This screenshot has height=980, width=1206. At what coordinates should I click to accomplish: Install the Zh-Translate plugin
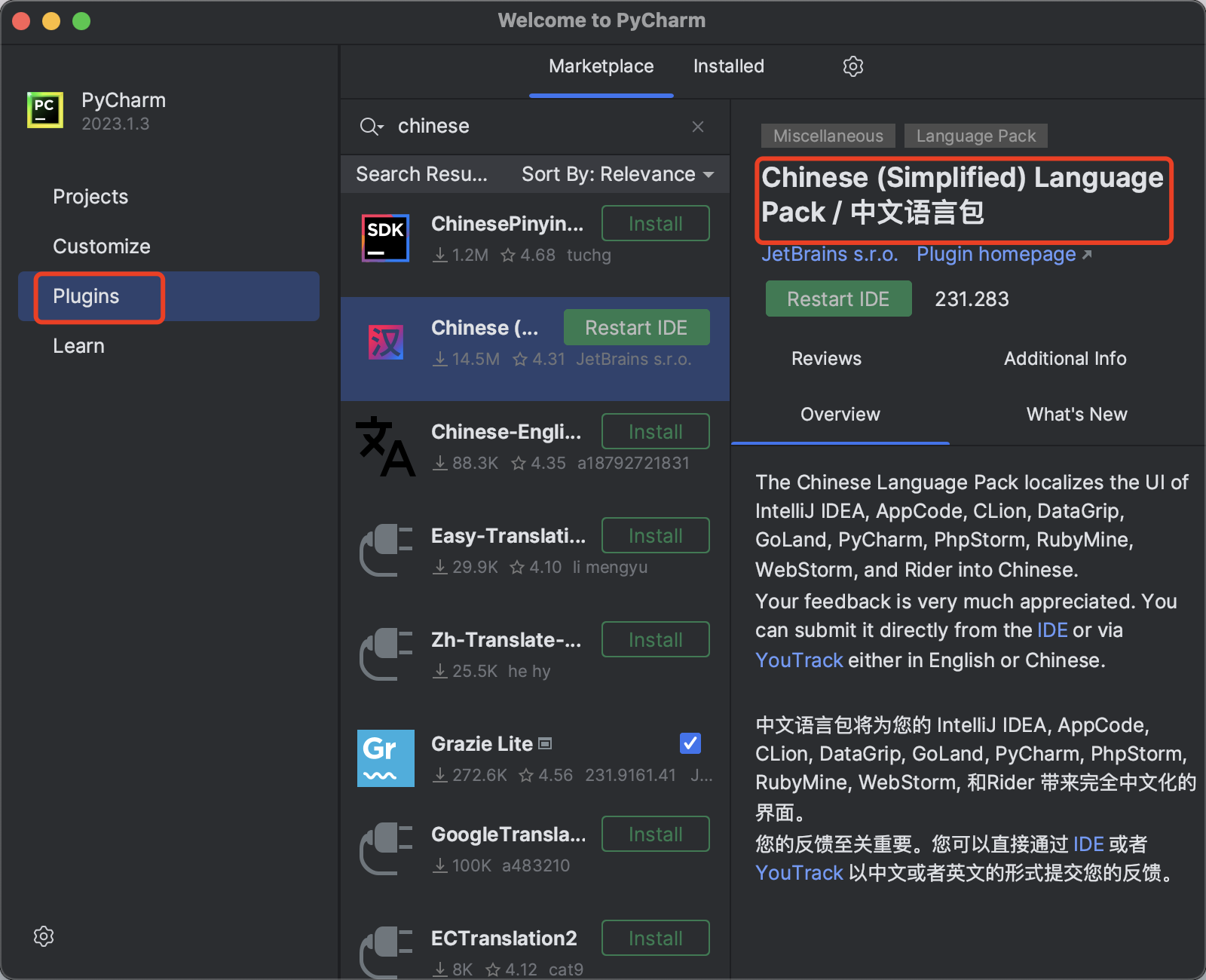tap(656, 639)
